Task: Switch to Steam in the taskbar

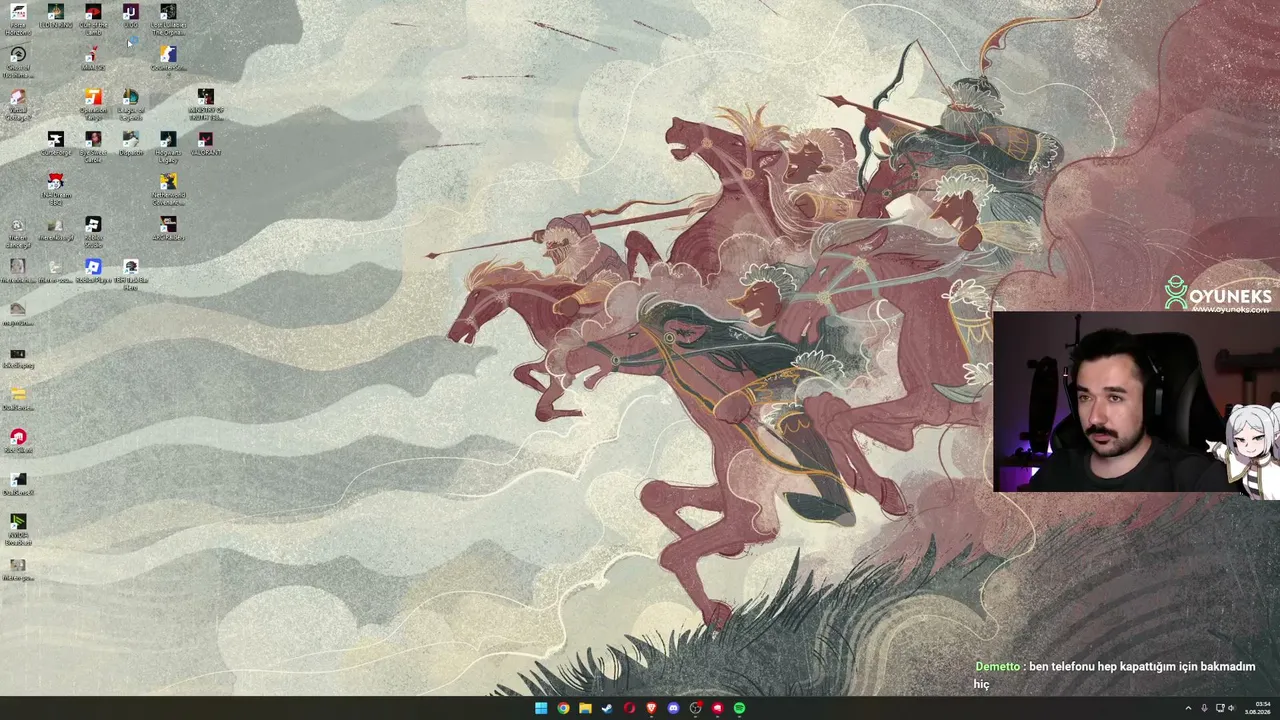Action: pos(607,708)
